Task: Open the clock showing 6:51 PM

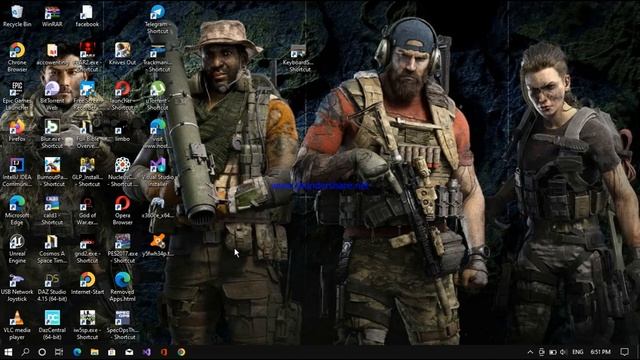Action: [601, 352]
